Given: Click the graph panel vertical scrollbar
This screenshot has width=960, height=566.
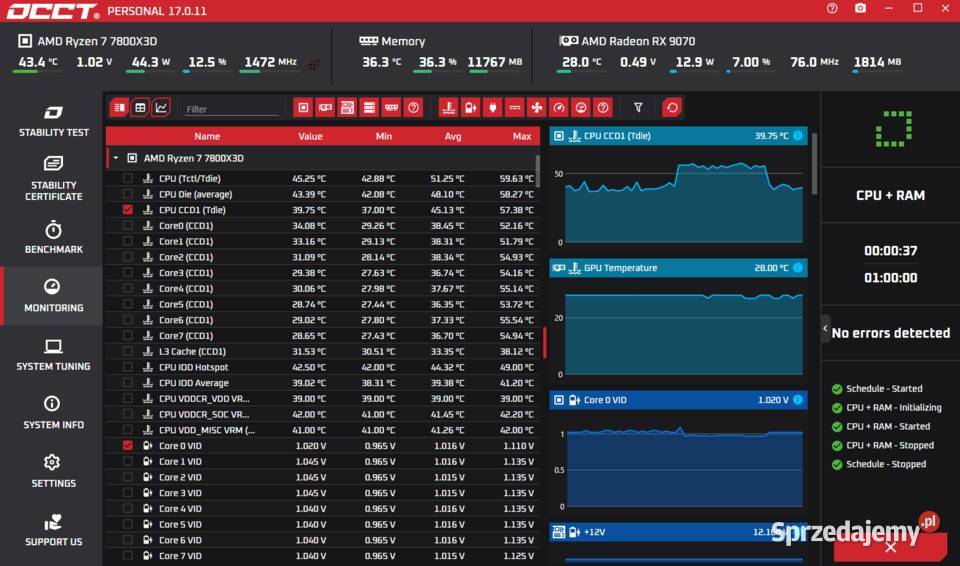Looking at the screenshot, I should [x=814, y=164].
